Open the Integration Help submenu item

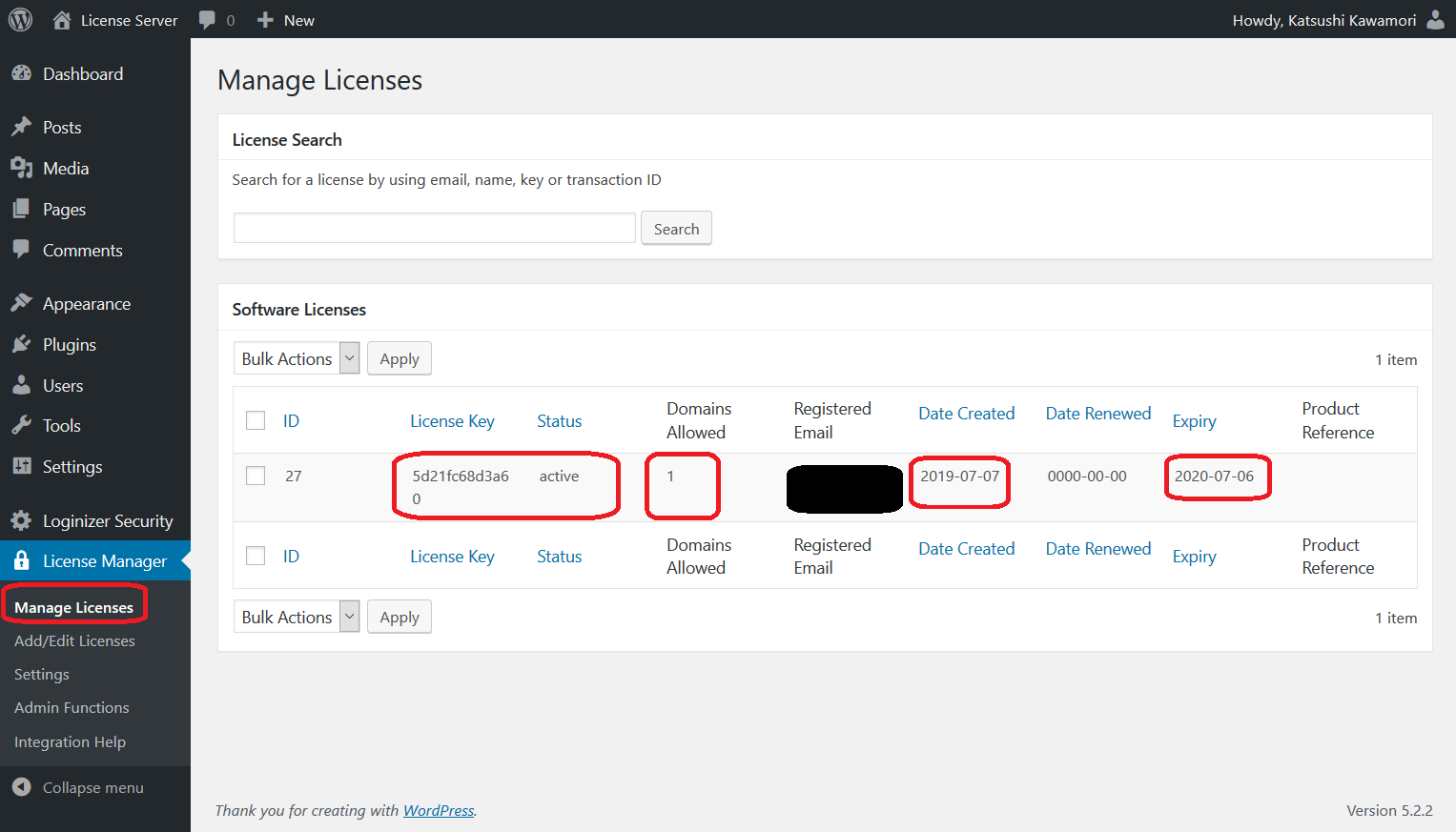click(70, 741)
